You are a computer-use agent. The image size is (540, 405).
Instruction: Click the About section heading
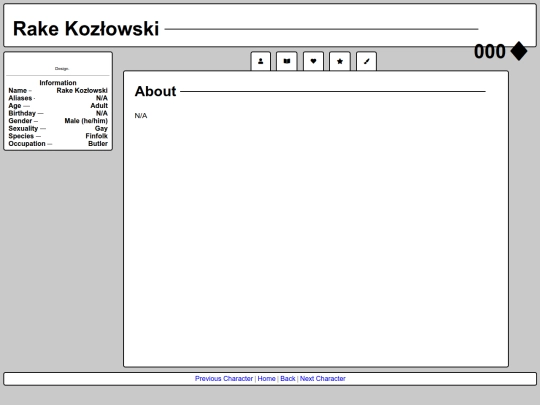155,91
